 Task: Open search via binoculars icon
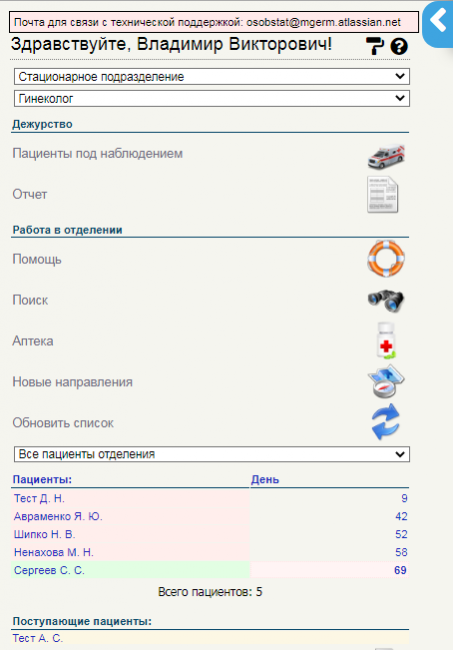tap(386, 300)
